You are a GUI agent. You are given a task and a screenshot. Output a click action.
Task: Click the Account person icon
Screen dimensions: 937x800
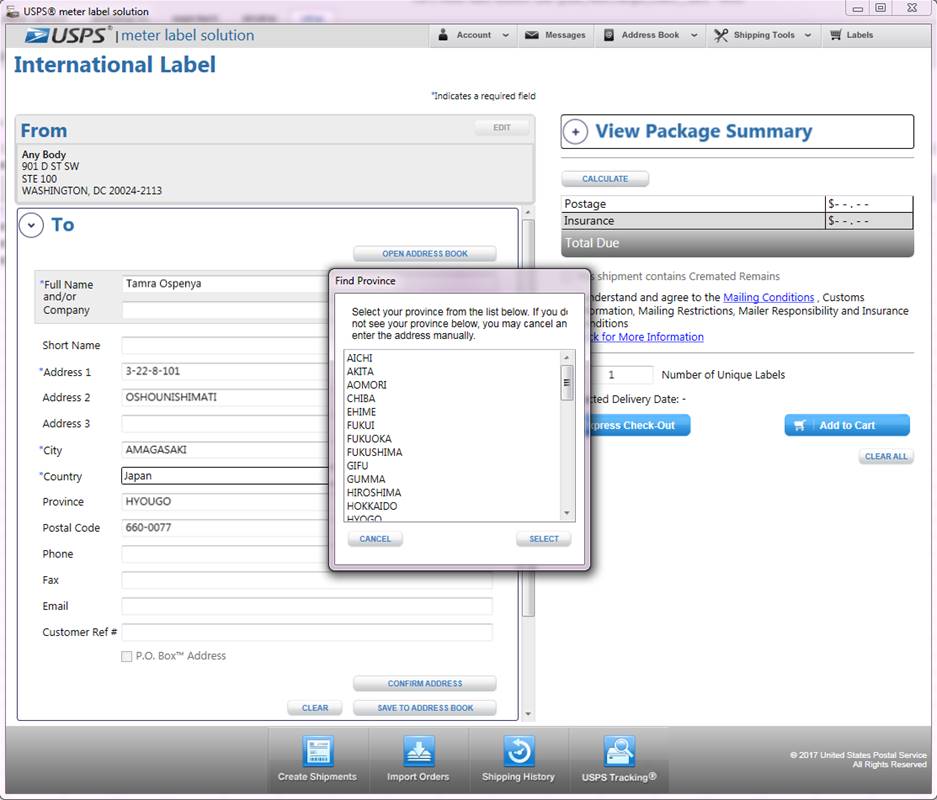(x=443, y=35)
